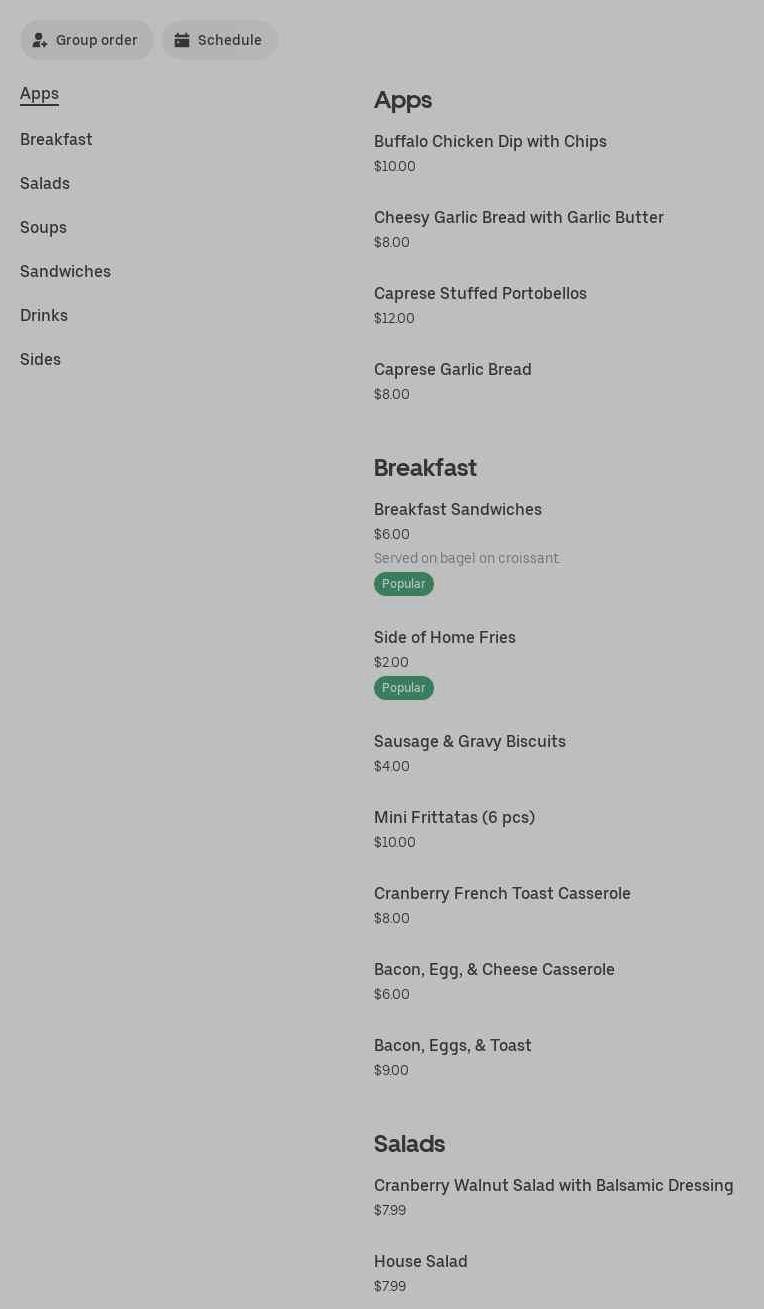Jump to the Breakfast category

(x=56, y=140)
